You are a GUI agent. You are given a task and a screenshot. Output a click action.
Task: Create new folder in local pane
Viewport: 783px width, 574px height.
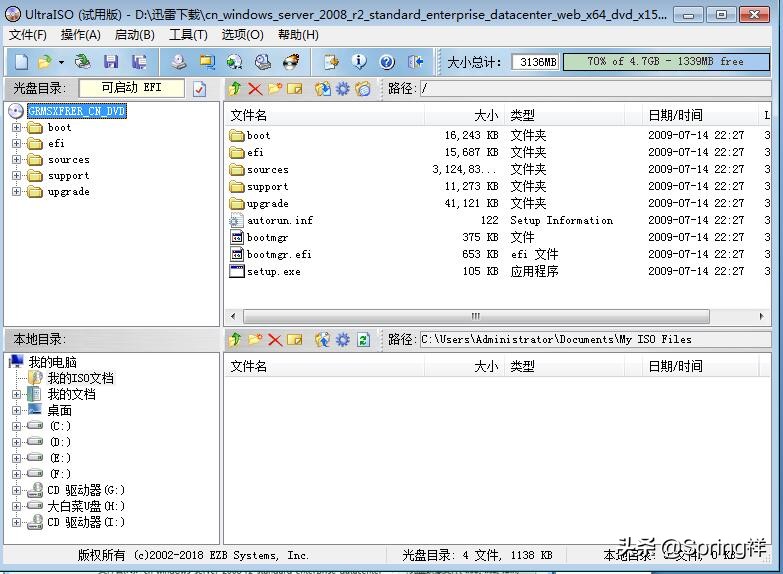[x=255, y=340]
